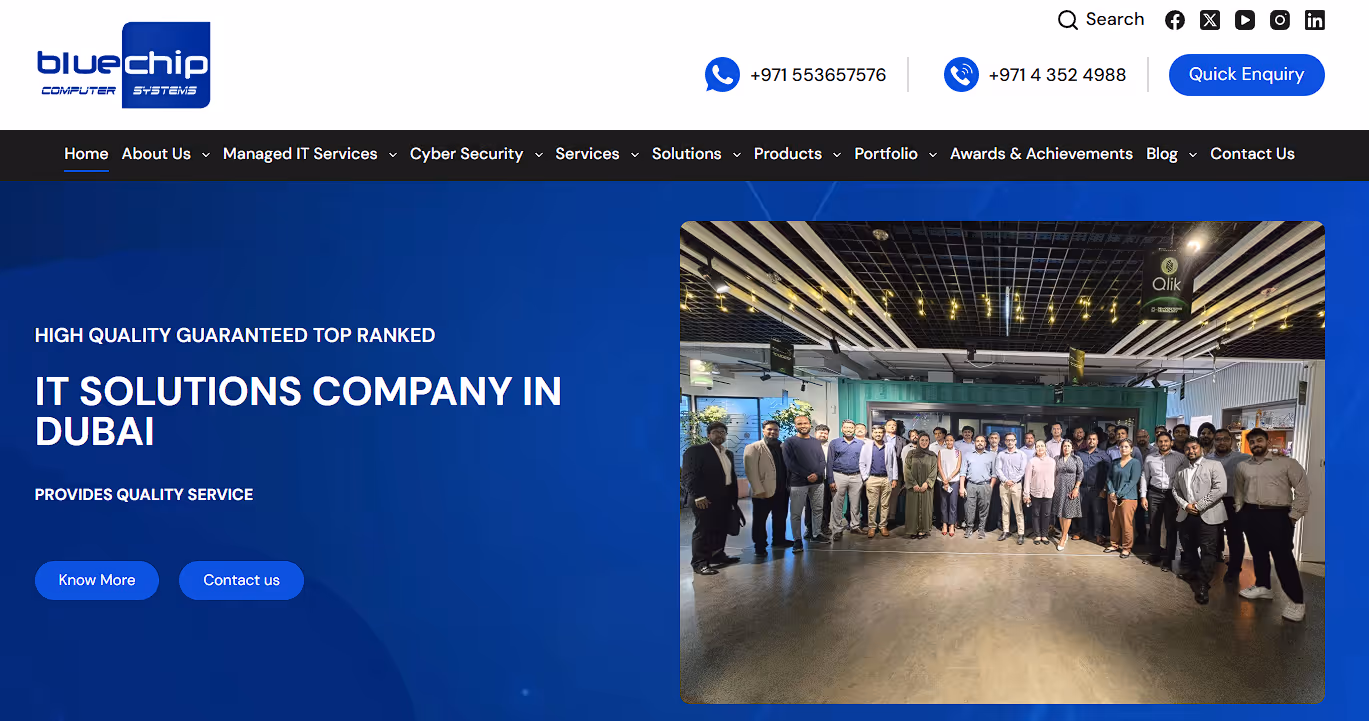The width and height of the screenshot is (1369, 721).
Task: Call the +971 553657576 number link
Action: point(818,75)
